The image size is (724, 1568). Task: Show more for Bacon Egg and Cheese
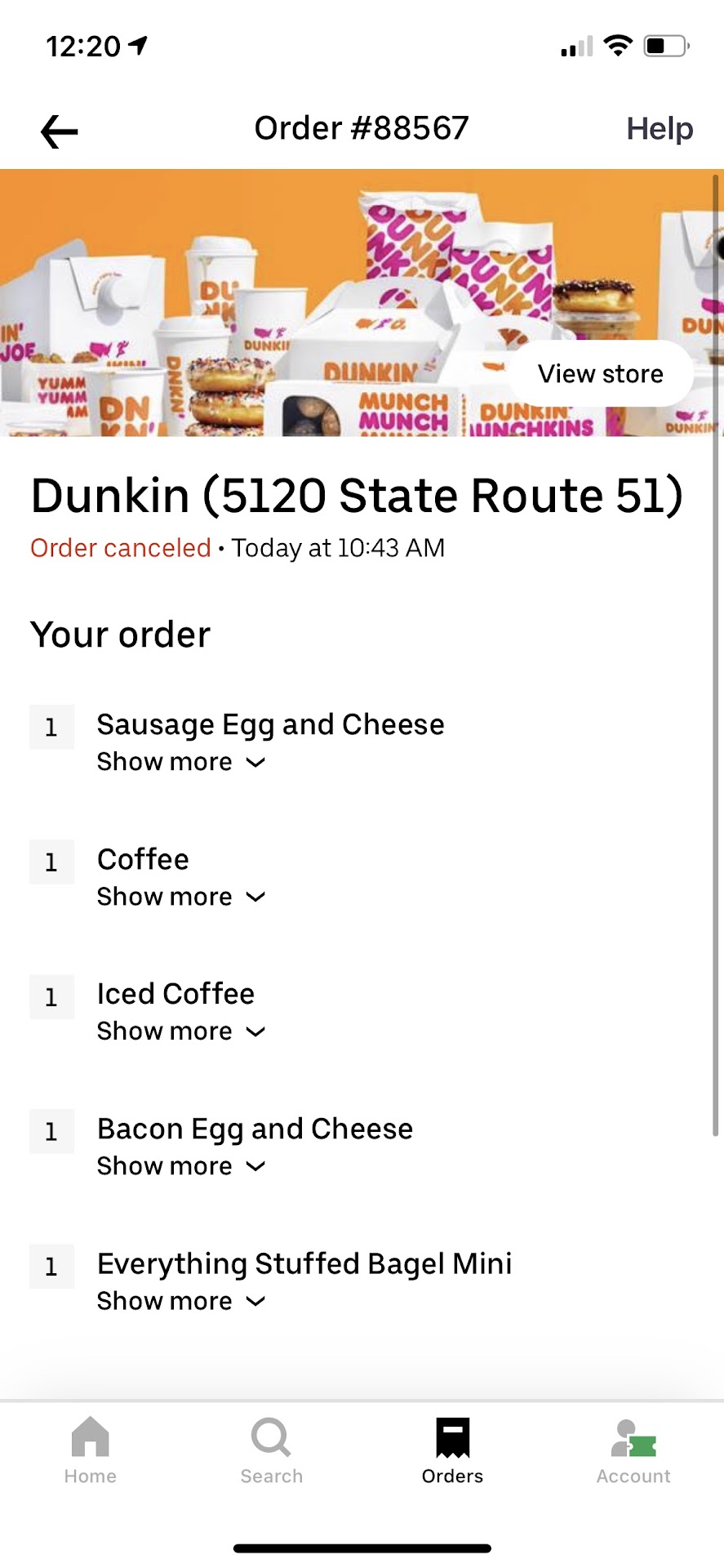pos(181,1166)
